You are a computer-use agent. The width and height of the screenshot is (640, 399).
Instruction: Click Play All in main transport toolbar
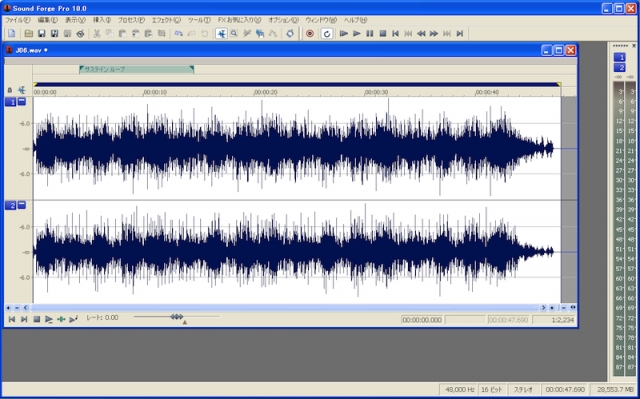click(x=344, y=33)
